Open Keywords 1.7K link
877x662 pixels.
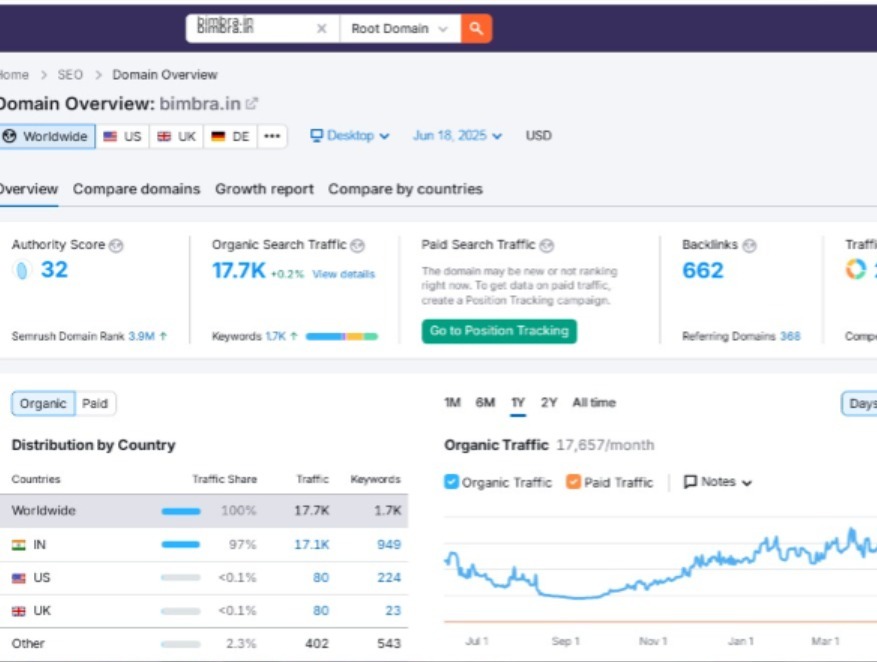coord(275,336)
